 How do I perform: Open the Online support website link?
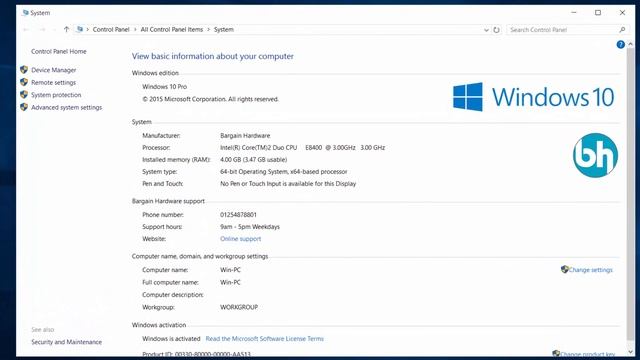tap(240, 239)
